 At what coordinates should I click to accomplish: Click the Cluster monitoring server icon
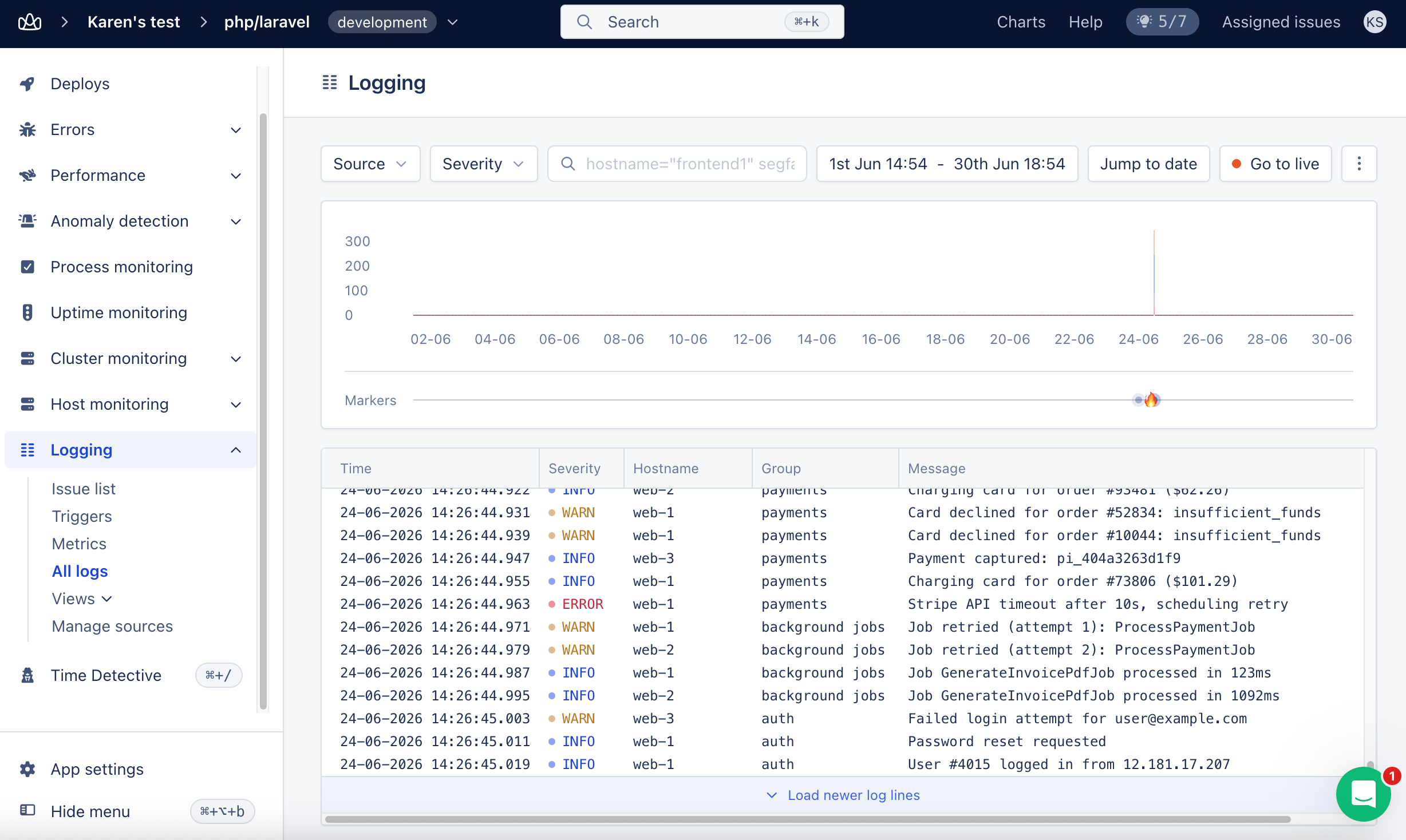[x=27, y=359]
